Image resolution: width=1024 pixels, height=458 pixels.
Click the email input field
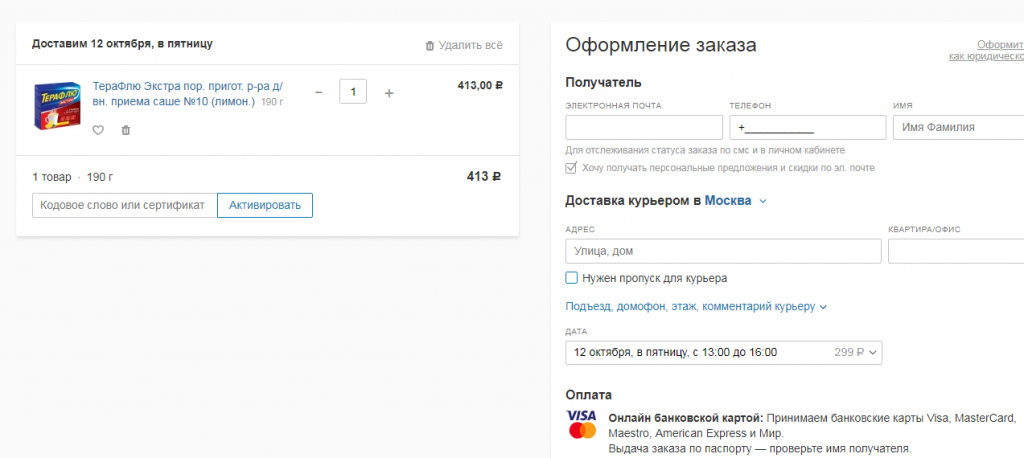644,127
